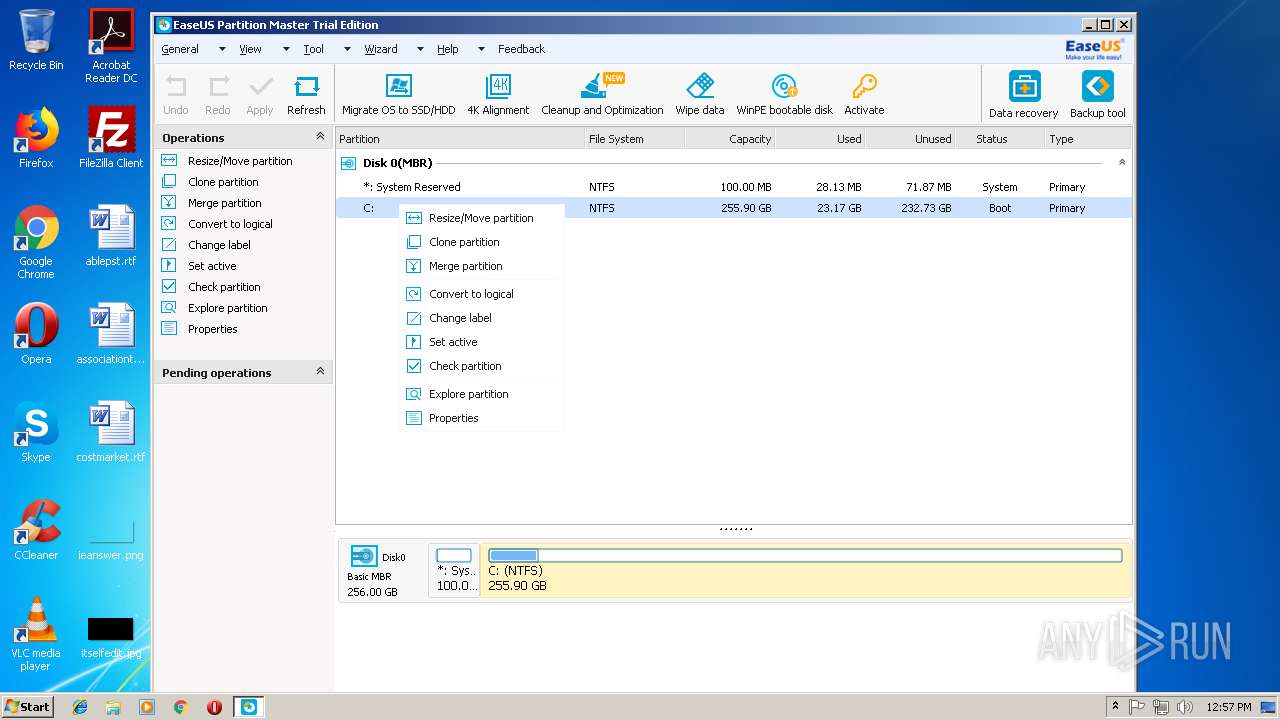Open Cleanup and Optimization tool

click(x=602, y=95)
